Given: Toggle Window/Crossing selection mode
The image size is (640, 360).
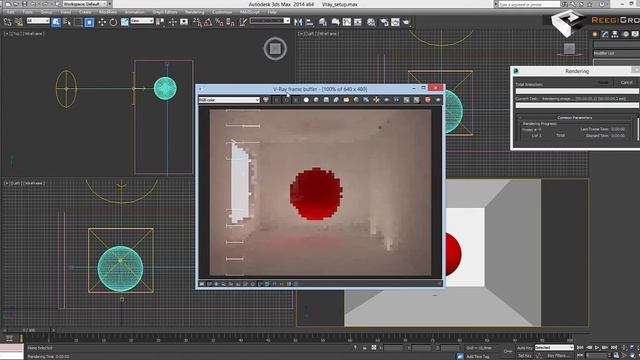Looking at the screenshot, I should pyautogui.click(x=89, y=22).
